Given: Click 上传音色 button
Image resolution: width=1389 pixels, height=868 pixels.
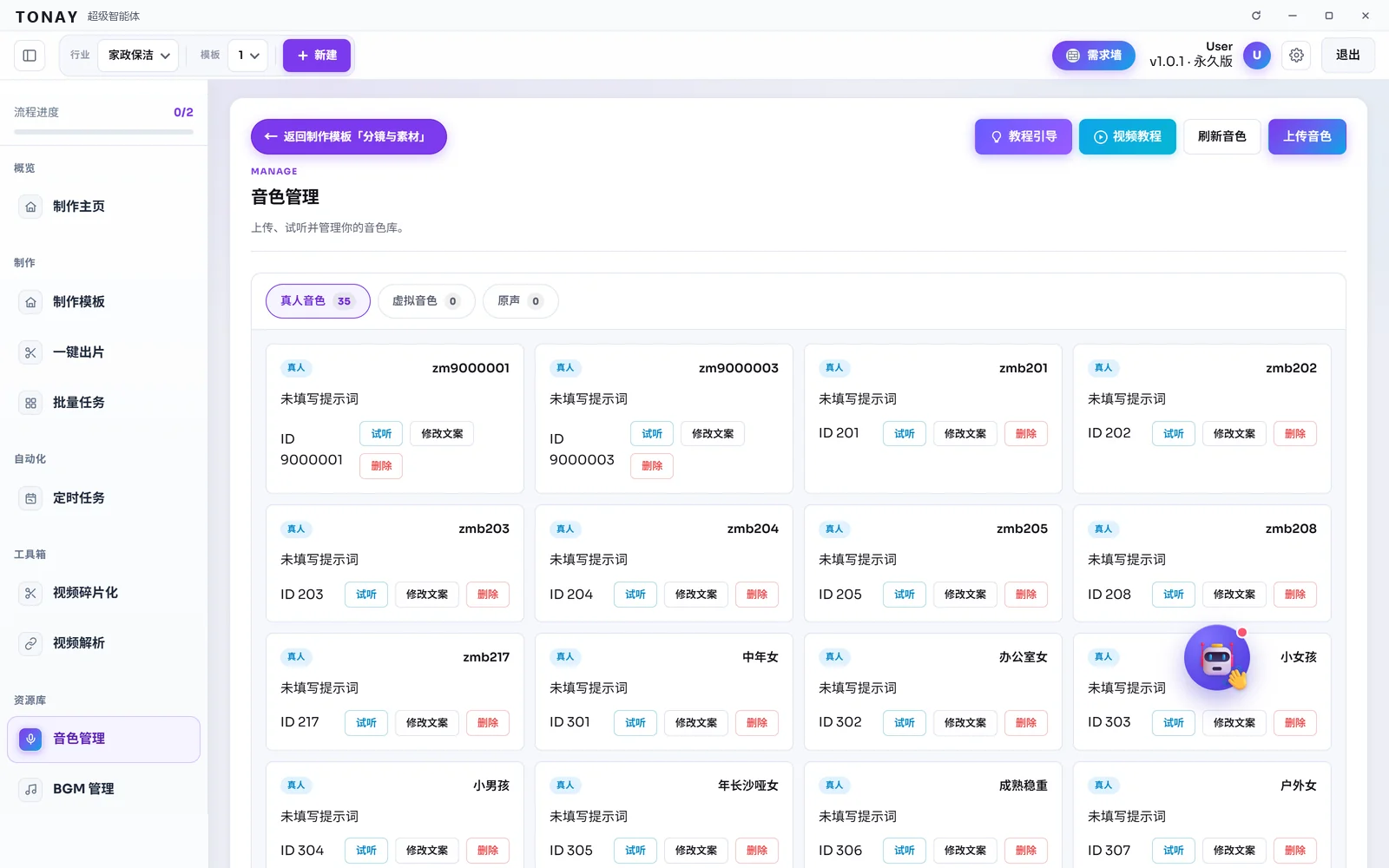Looking at the screenshot, I should (1307, 137).
